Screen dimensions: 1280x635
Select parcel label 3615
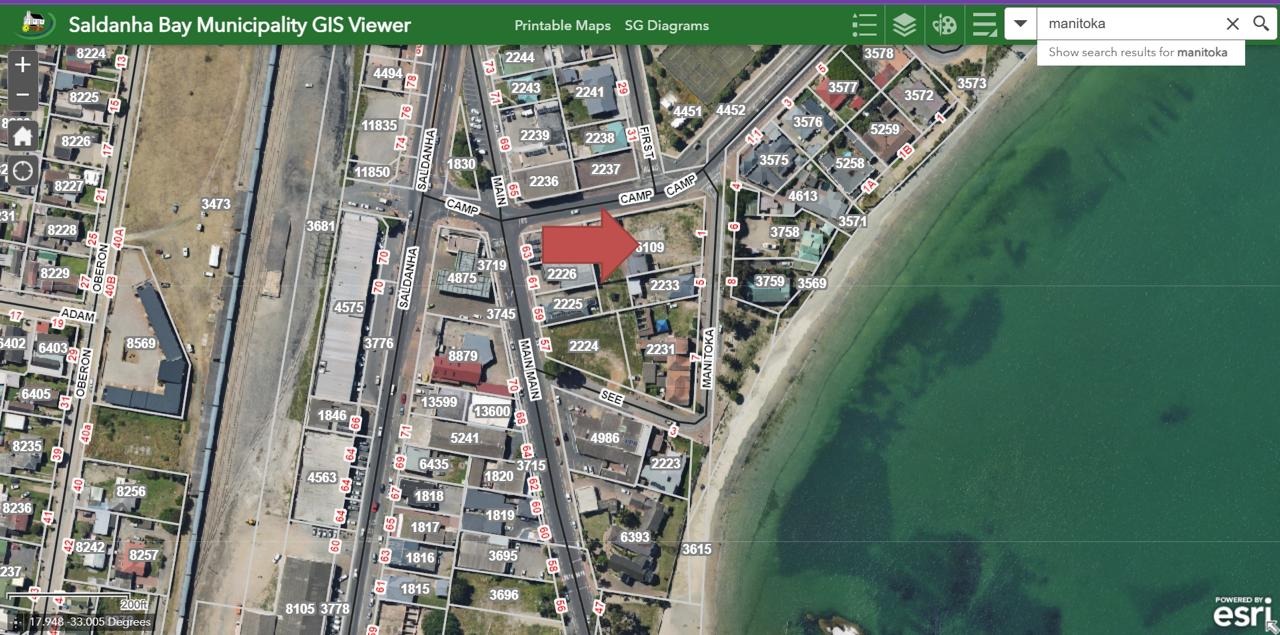pos(696,549)
